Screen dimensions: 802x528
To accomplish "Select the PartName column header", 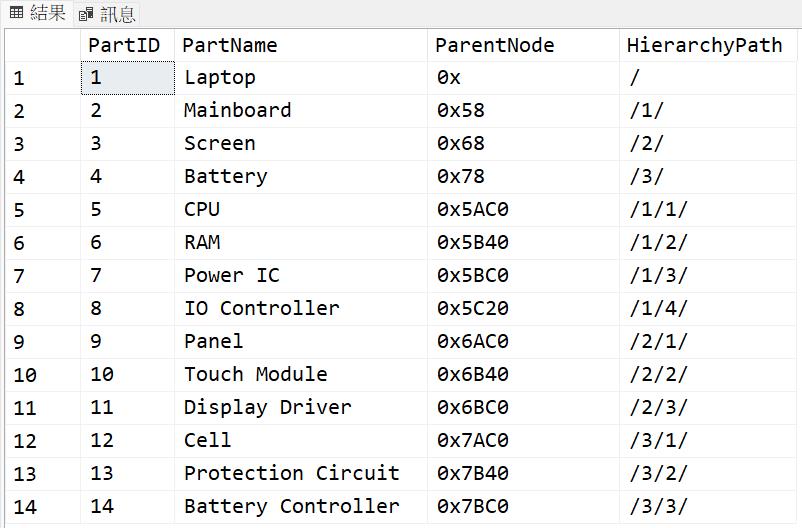I will [x=230, y=45].
